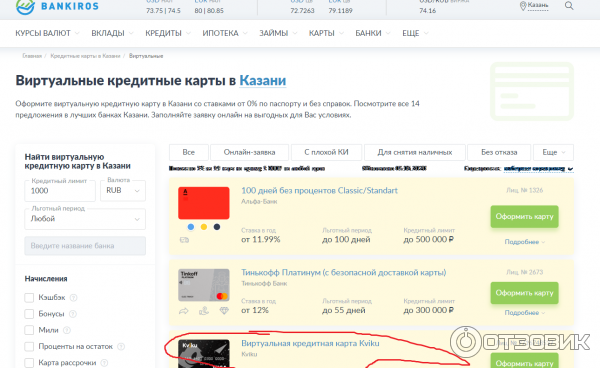
Task: Open the ЗАЙМЫ menu
Action: click(278, 33)
